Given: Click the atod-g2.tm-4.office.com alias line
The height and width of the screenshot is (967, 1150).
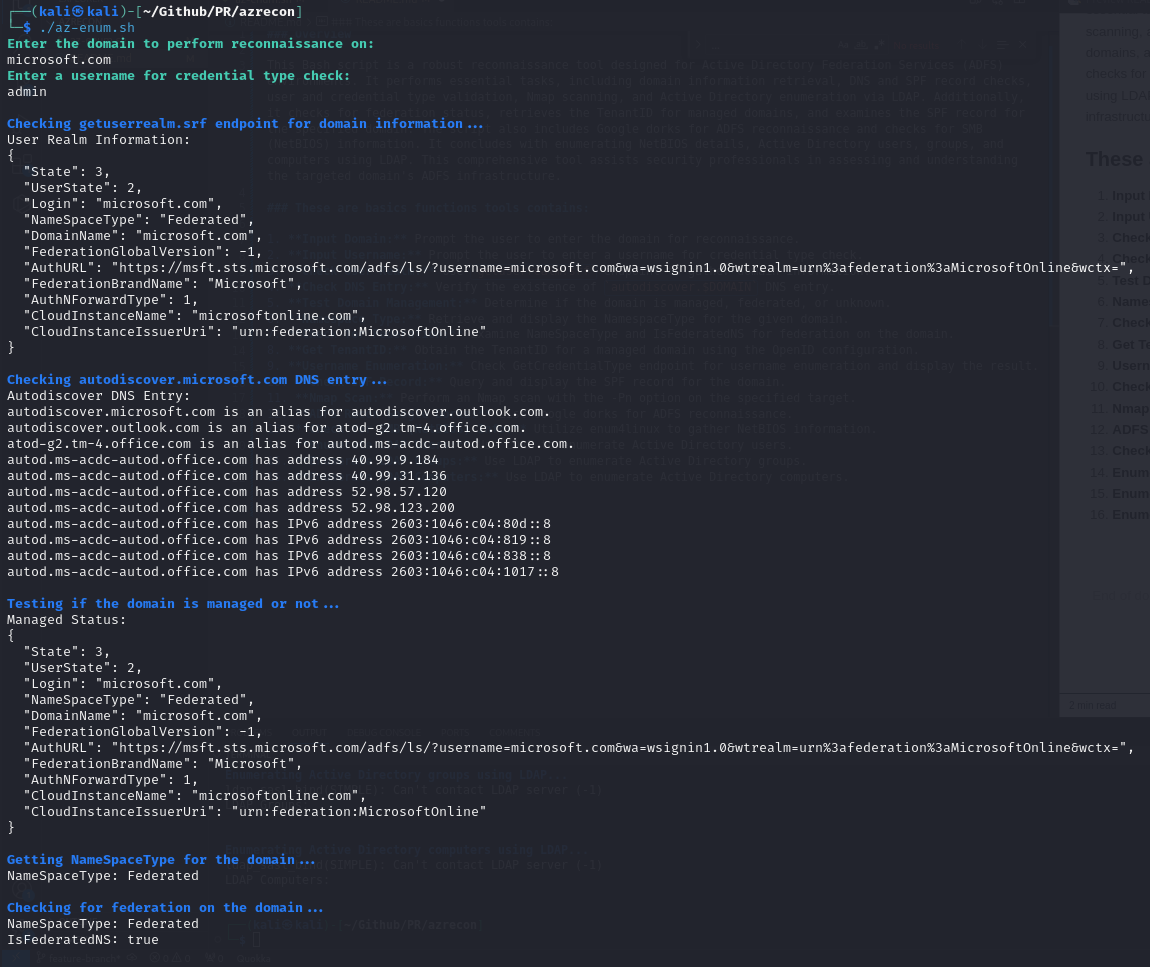Looking at the screenshot, I should pyautogui.click(x=290, y=444).
